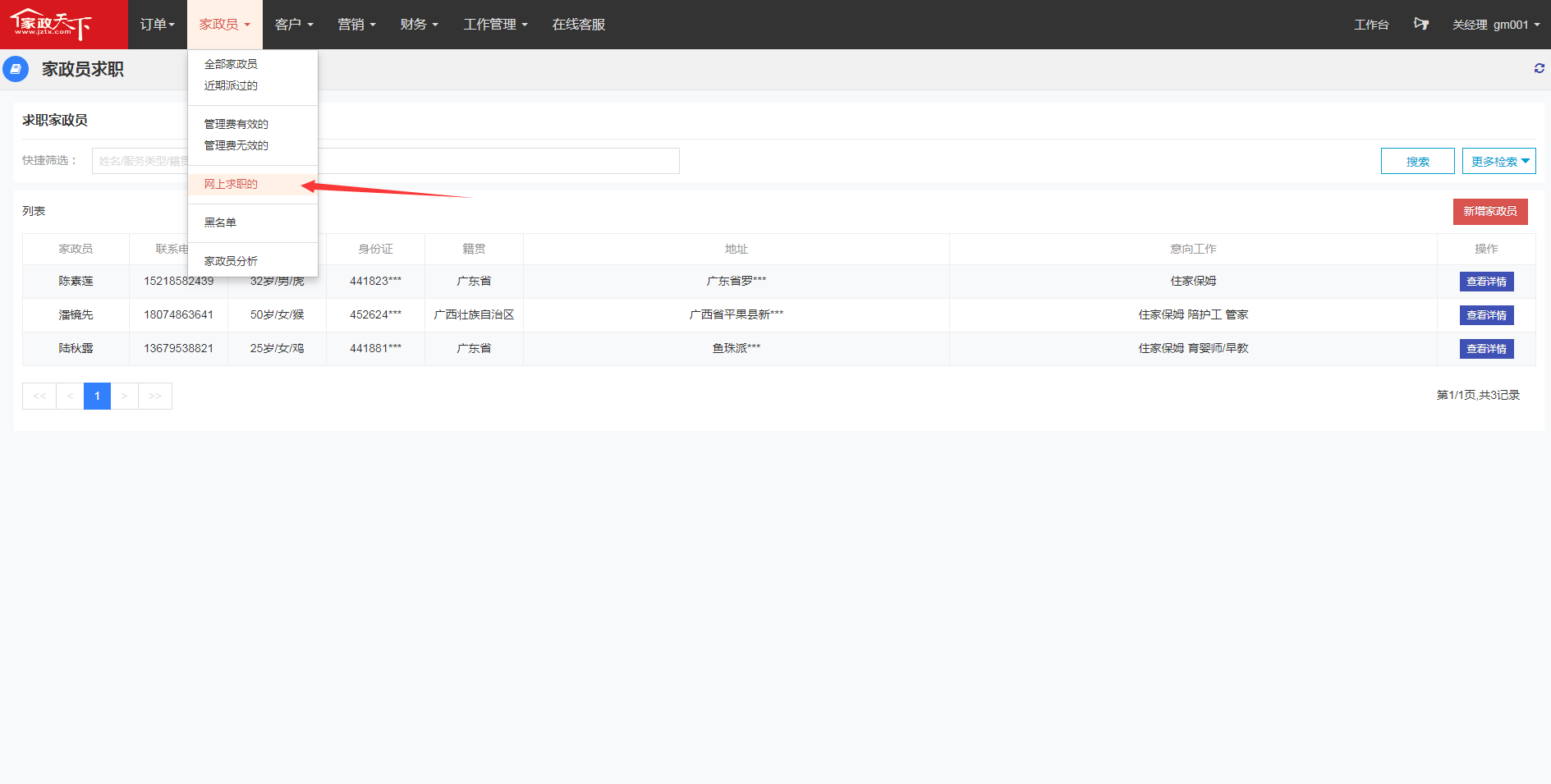Click the 广西壮族自治区 cell
The height and width of the screenshot is (784, 1551).
(x=474, y=314)
